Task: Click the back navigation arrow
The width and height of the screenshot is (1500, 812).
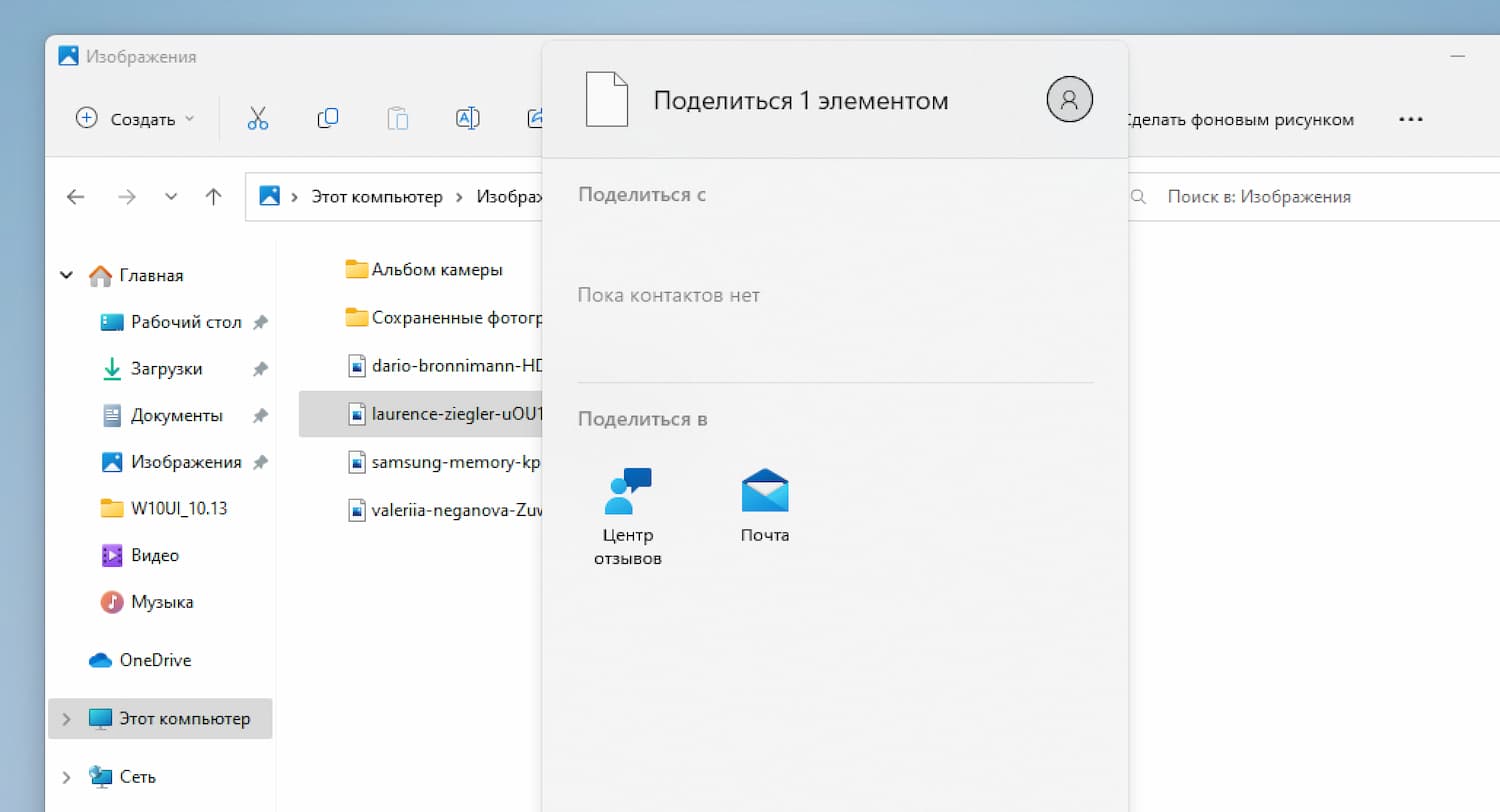Action: (76, 197)
